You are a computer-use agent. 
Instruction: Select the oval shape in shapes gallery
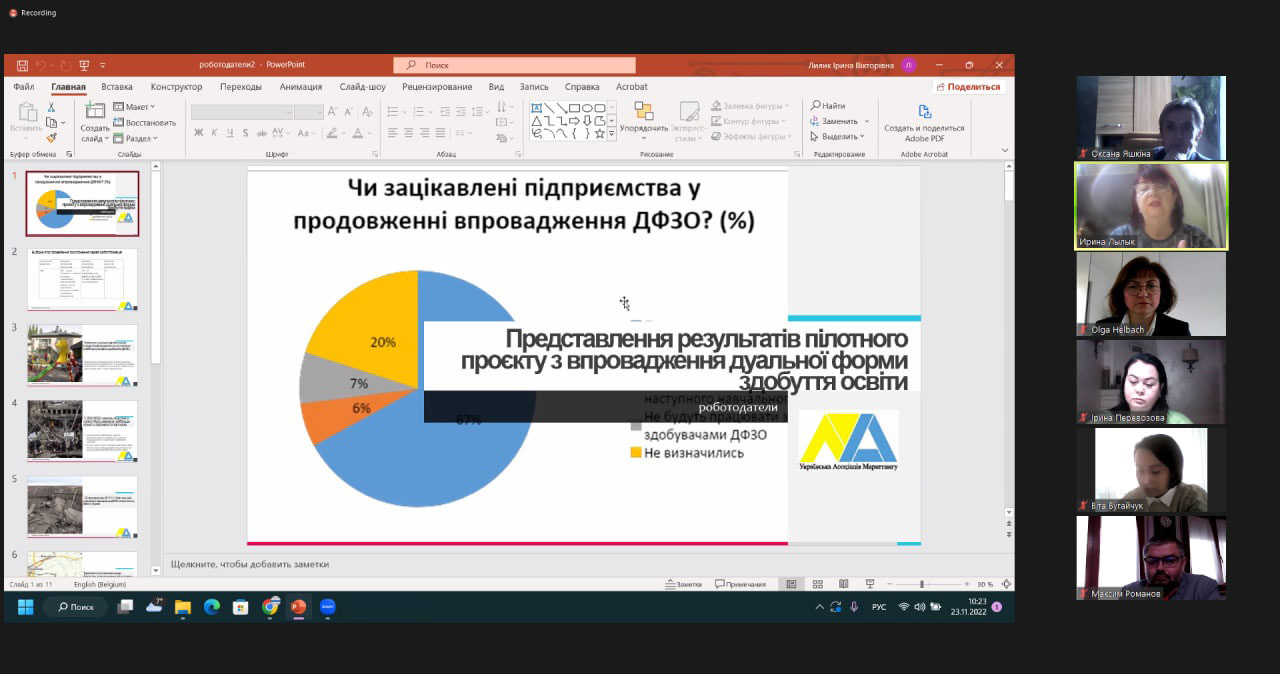click(587, 108)
